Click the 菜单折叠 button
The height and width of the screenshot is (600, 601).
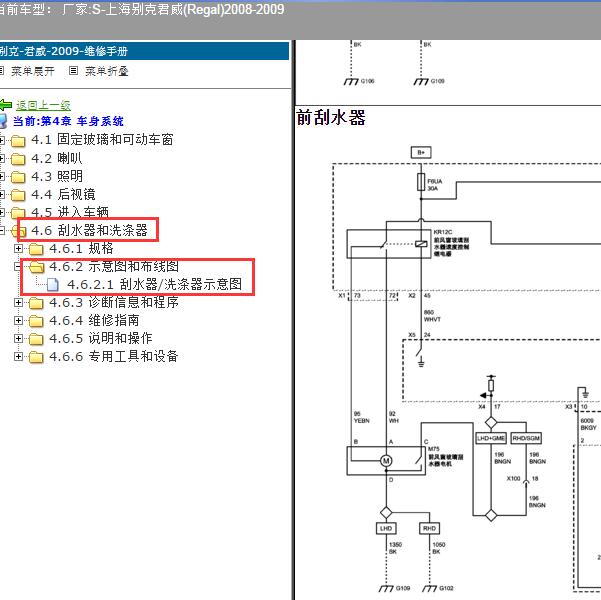(x=107, y=71)
